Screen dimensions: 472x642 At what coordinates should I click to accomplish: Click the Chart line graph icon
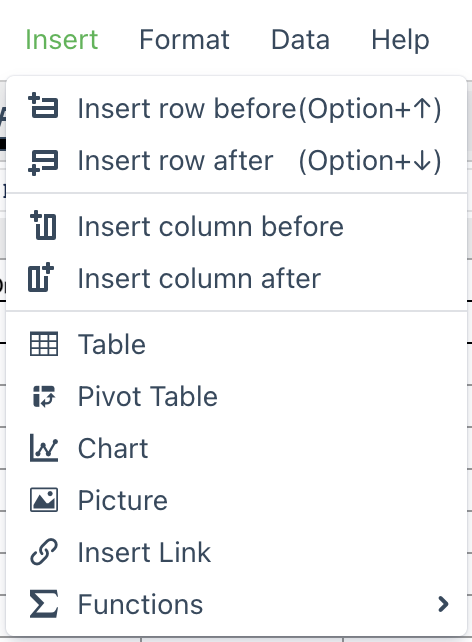44,448
